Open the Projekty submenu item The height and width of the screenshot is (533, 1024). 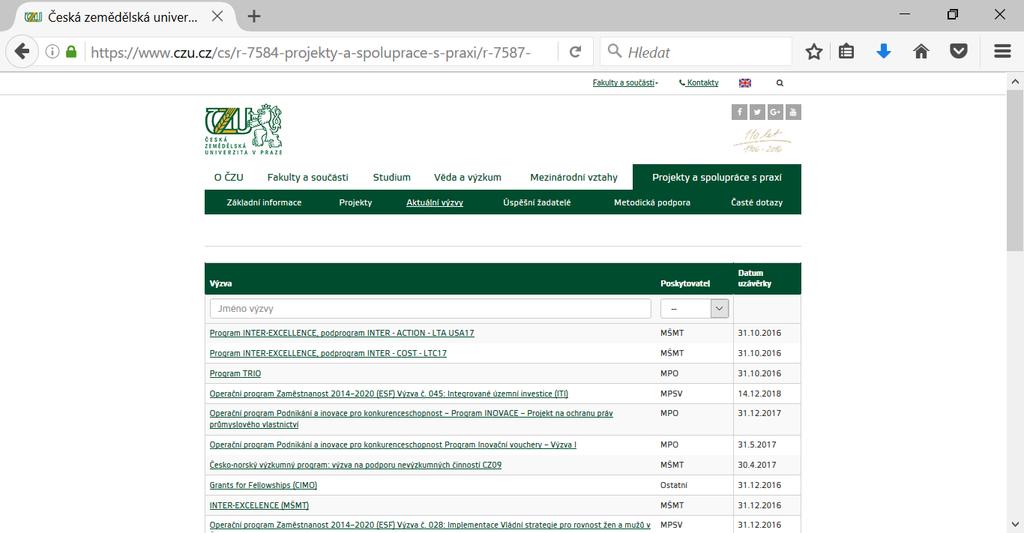tap(355, 202)
